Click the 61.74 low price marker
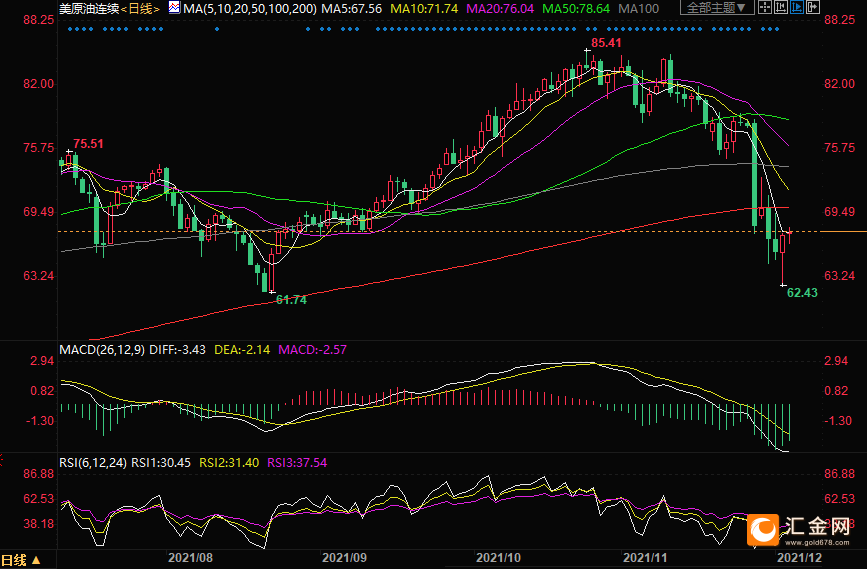The height and width of the screenshot is (569, 867). tap(291, 300)
